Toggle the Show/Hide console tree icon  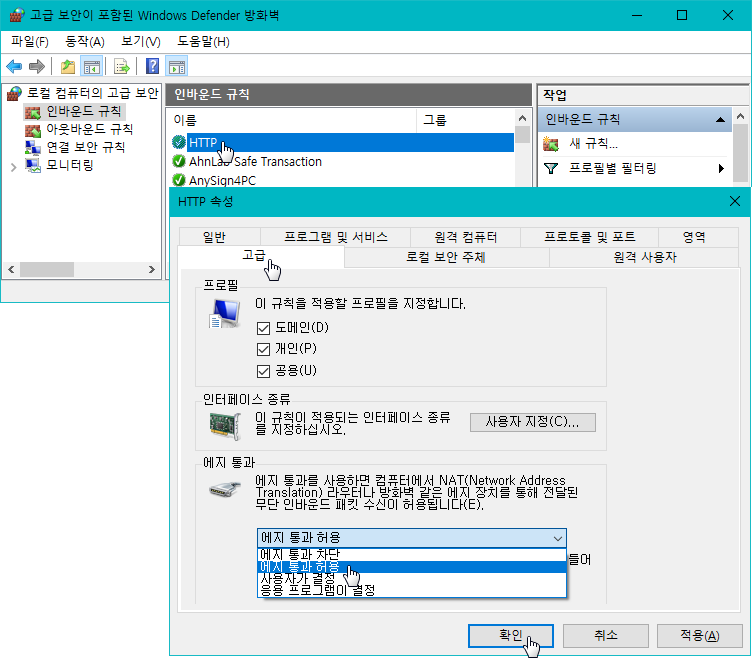click(91, 66)
